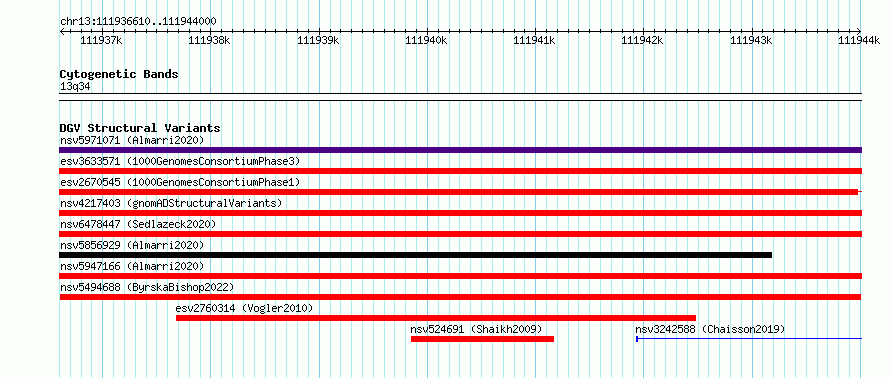890x378 pixels.
Task: Open nsv5494688 (ByrskaBishop2022) label
Action: click(x=147, y=287)
